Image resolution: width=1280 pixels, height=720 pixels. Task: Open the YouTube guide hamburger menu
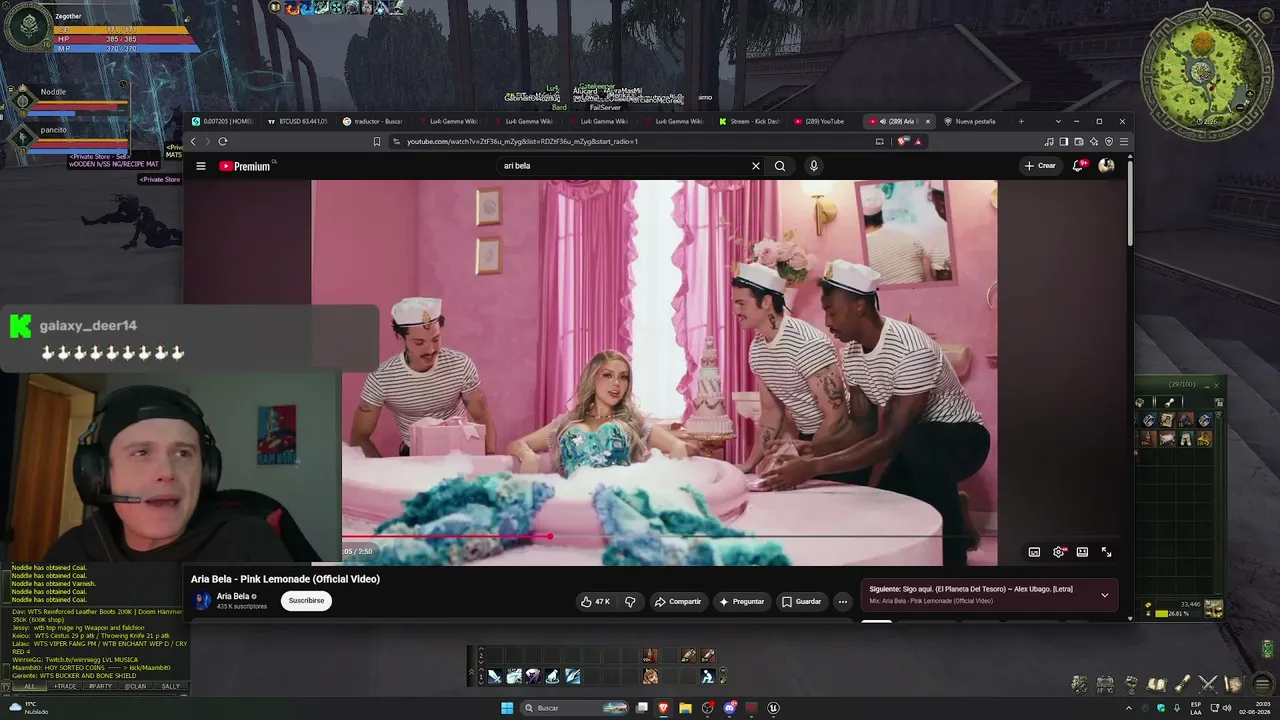point(201,166)
